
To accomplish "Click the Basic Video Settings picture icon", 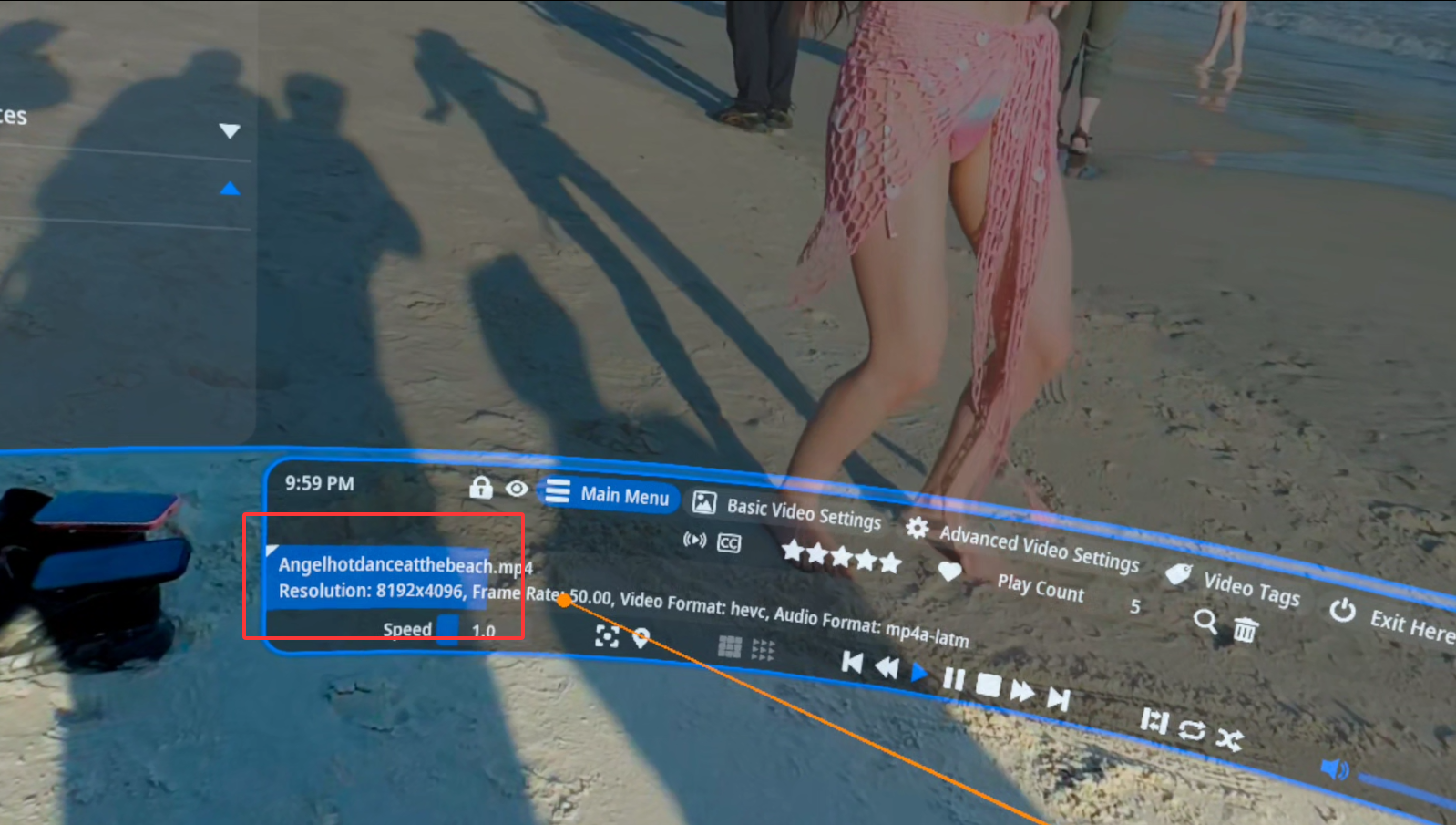I will click(x=704, y=502).
